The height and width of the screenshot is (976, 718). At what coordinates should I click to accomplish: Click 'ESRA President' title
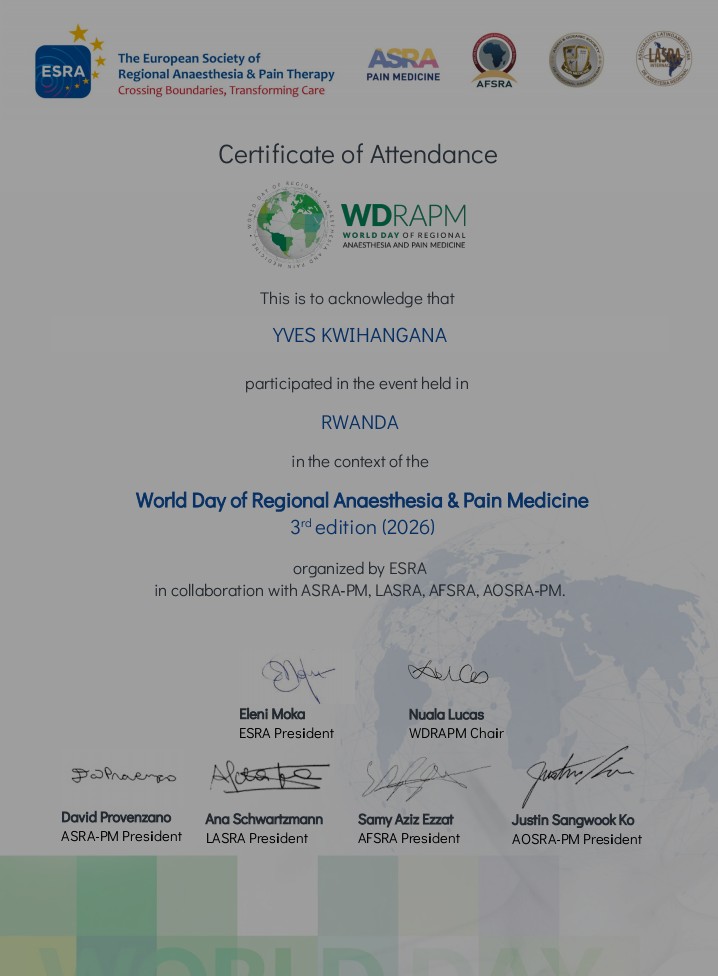point(286,733)
